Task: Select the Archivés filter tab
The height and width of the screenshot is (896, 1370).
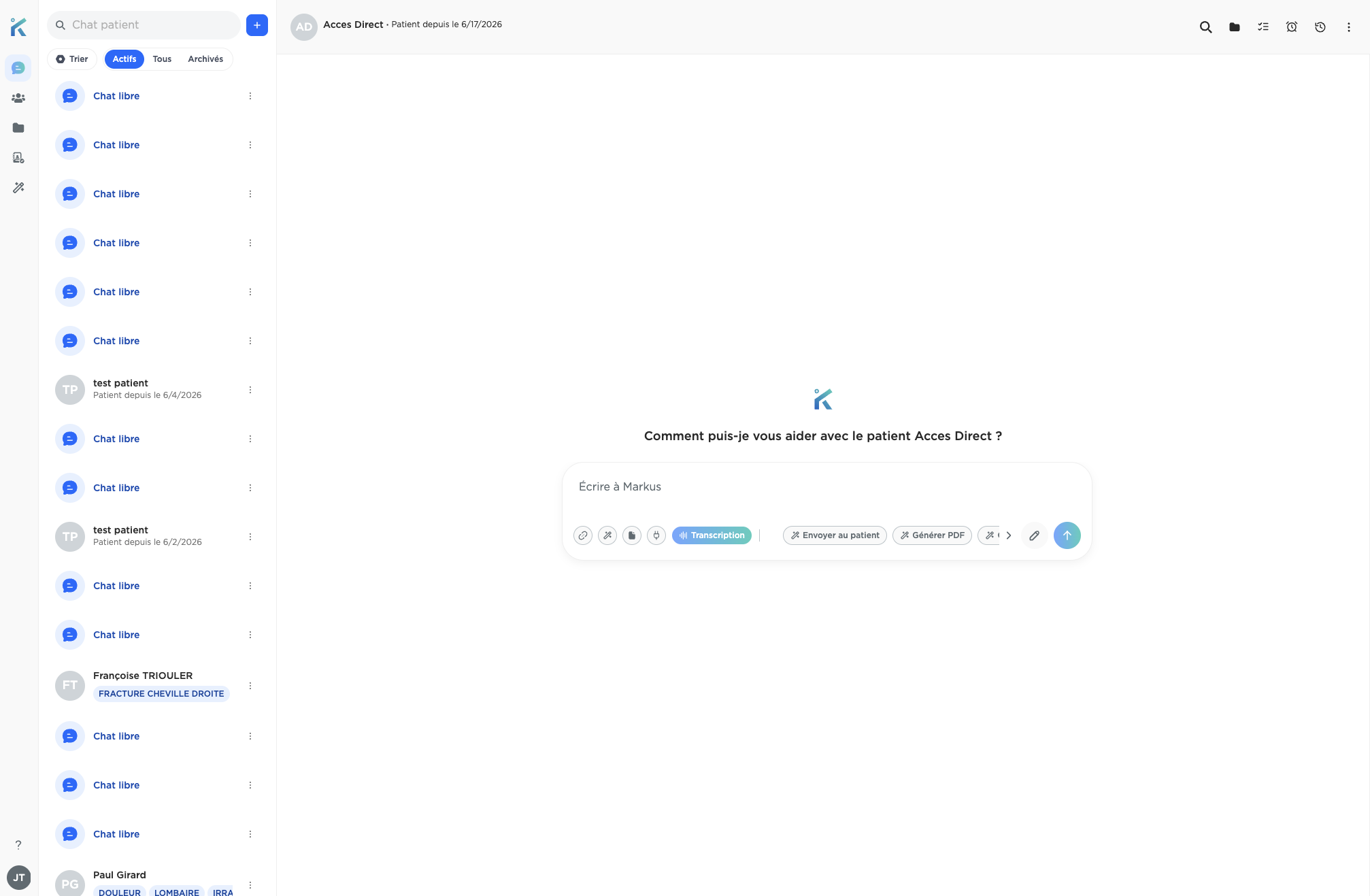Action: 205,59
